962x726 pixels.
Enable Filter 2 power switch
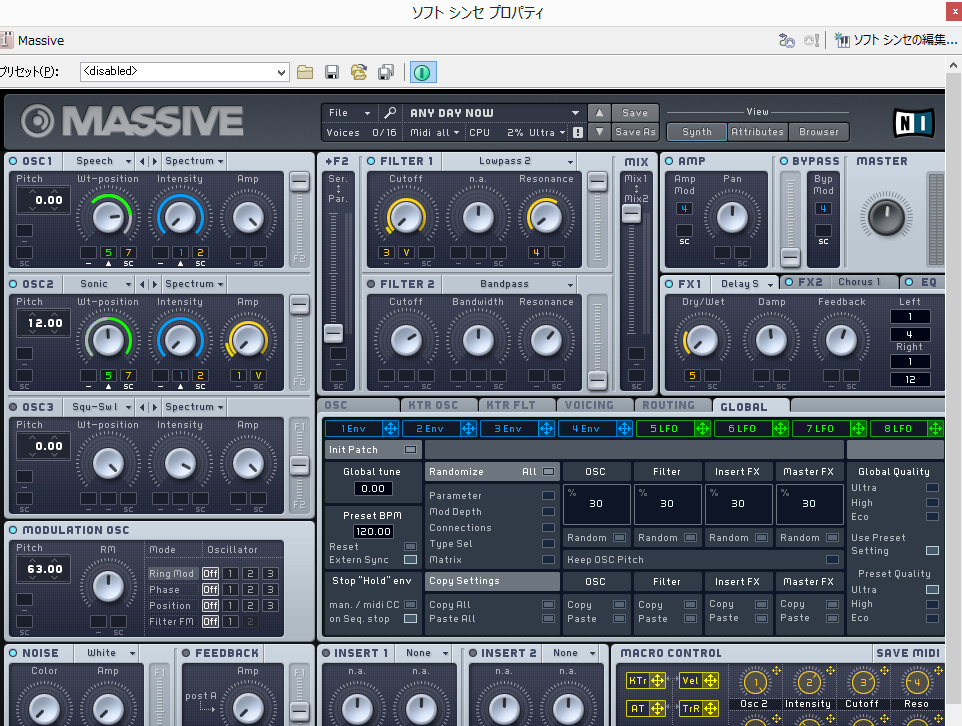point(371,284)
